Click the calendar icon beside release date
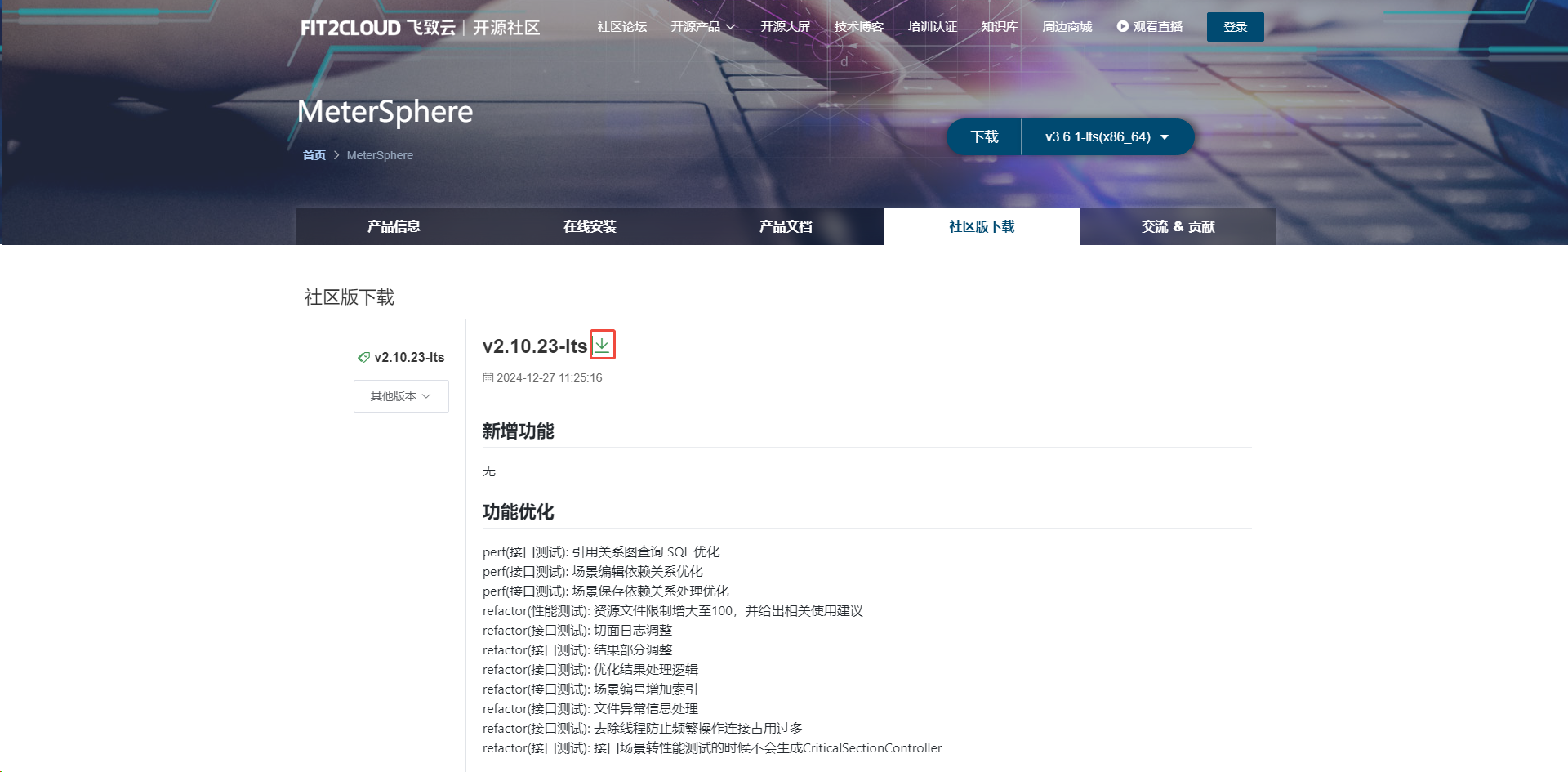Image resolution: width=1568 pixels, height=772 pixels. [x=488, y=377]
